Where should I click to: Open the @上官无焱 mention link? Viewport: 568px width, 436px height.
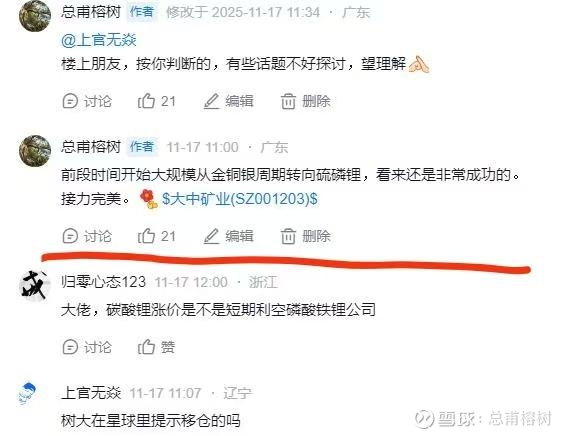[99, 40]
